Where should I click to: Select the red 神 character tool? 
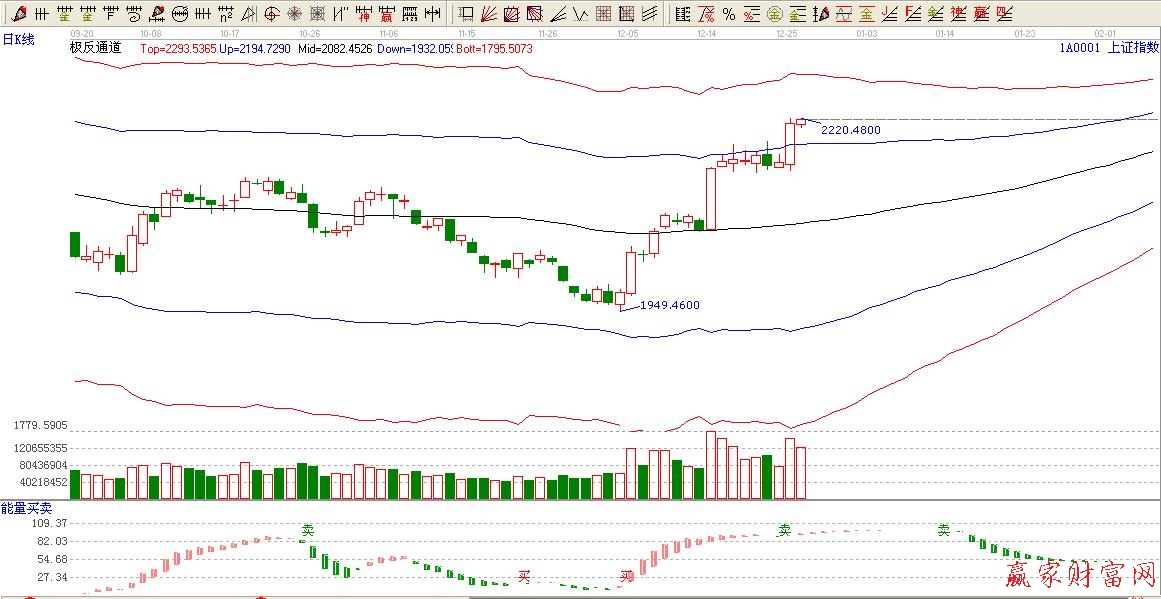click(x=364, y=14)
